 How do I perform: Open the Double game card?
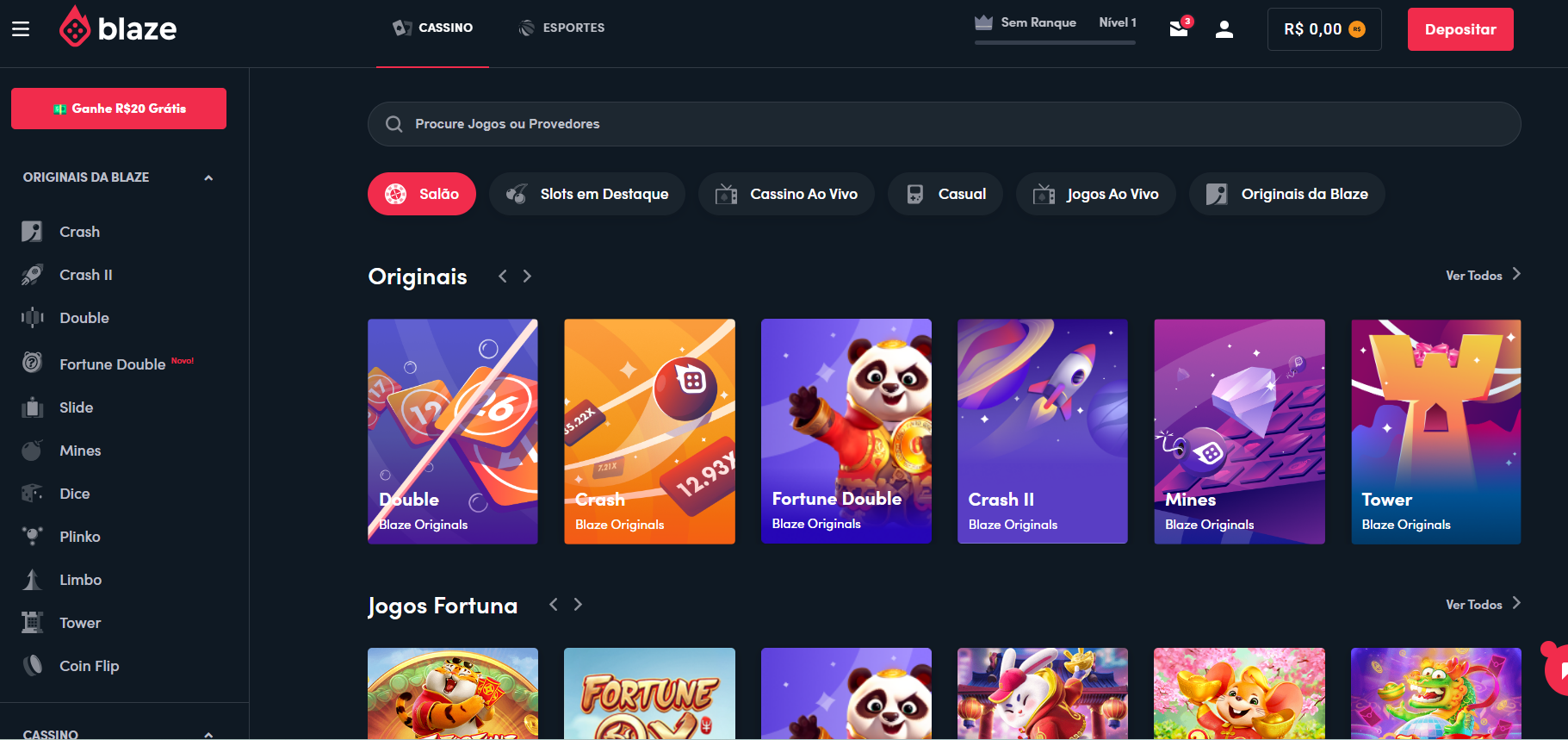[453, 432]
